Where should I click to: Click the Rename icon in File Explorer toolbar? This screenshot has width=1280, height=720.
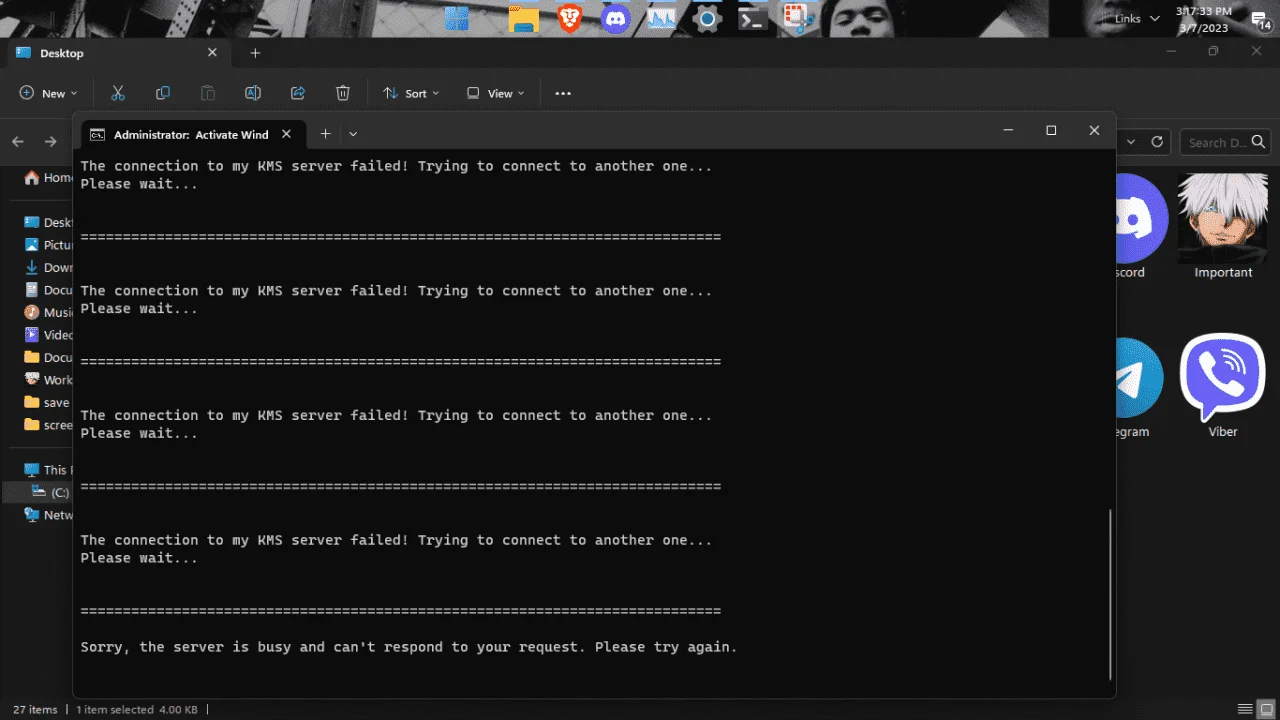pos(253,93)
